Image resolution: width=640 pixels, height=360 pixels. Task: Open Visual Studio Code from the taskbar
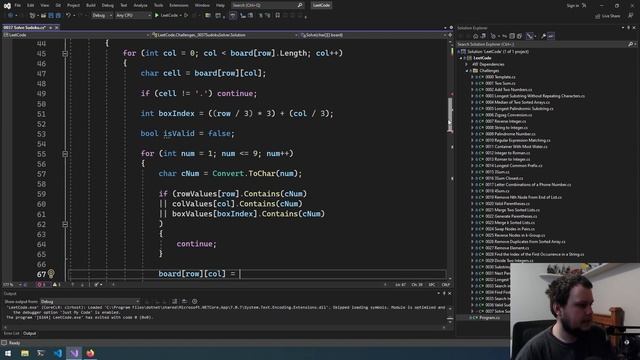tap(58, 353)
